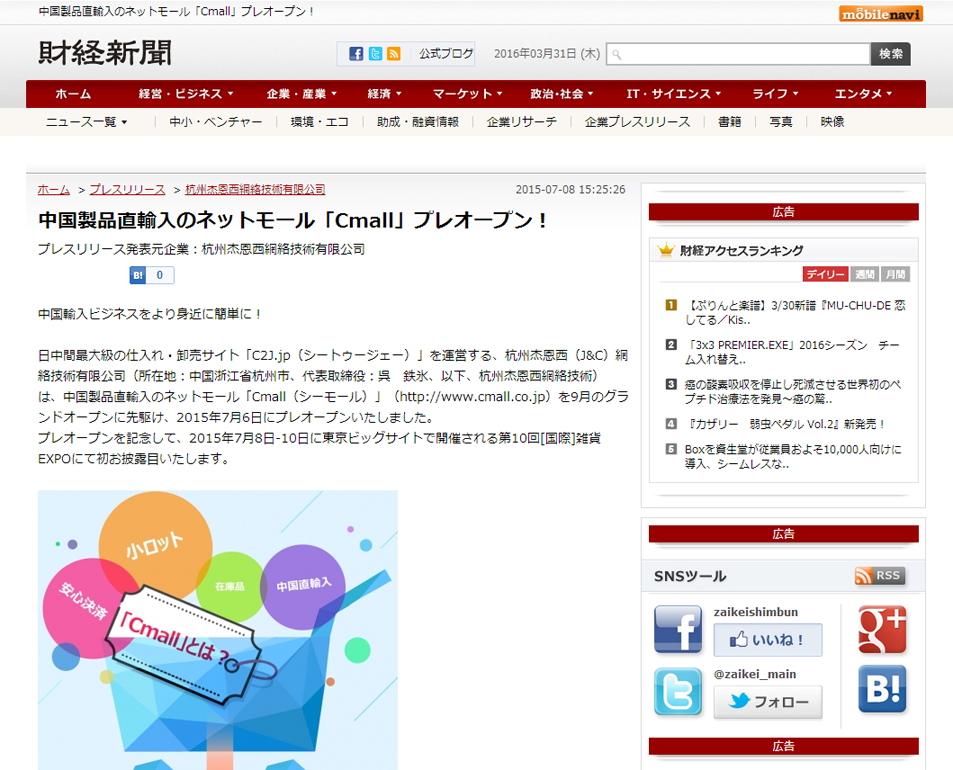Open the Facebook icon in the header
Viewport: 953px width, 770px height.
(356, 54)
